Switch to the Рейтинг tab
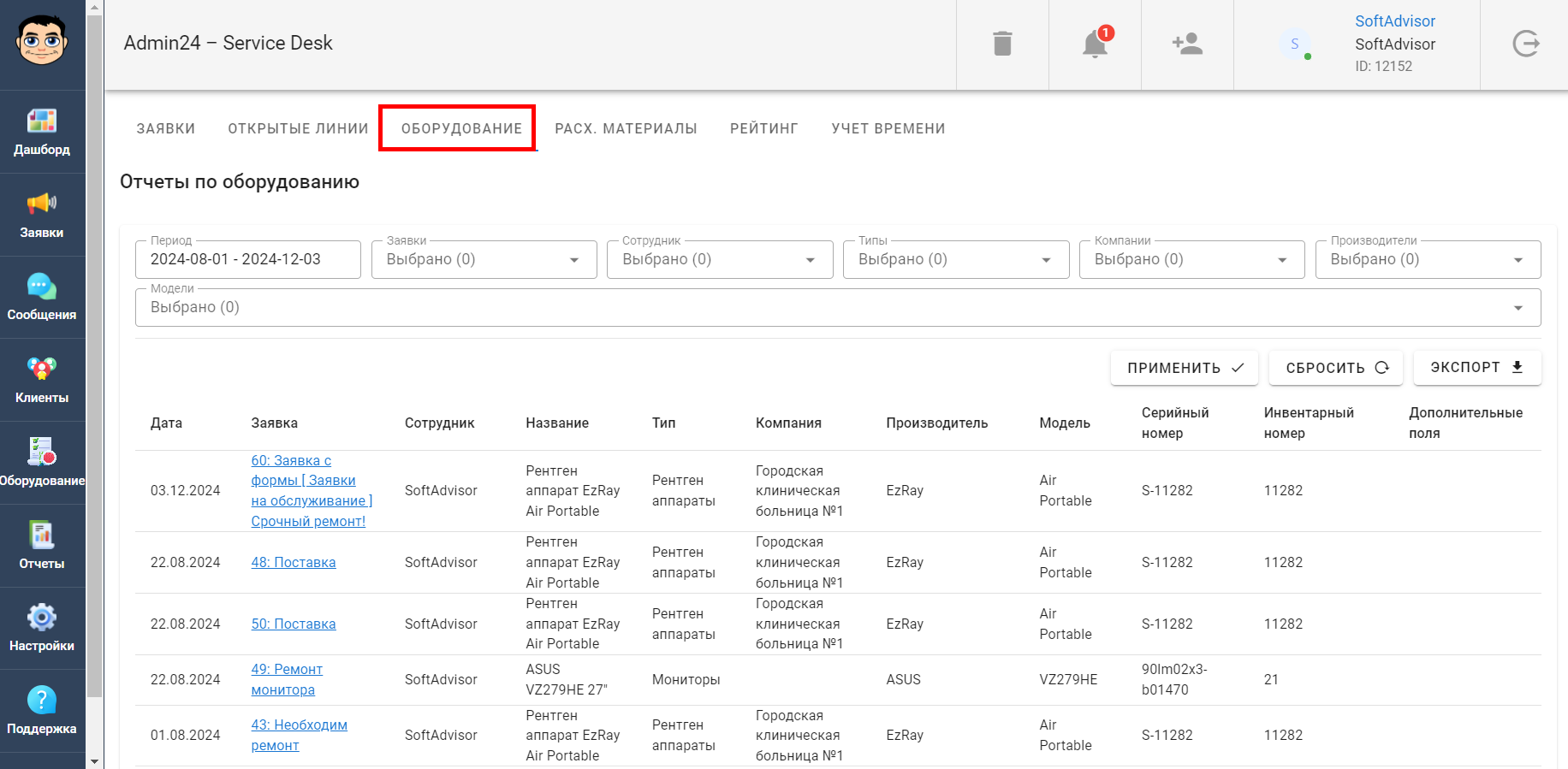Image resolution: width=1568 pixels, height=769 pixels. [763, 128]
